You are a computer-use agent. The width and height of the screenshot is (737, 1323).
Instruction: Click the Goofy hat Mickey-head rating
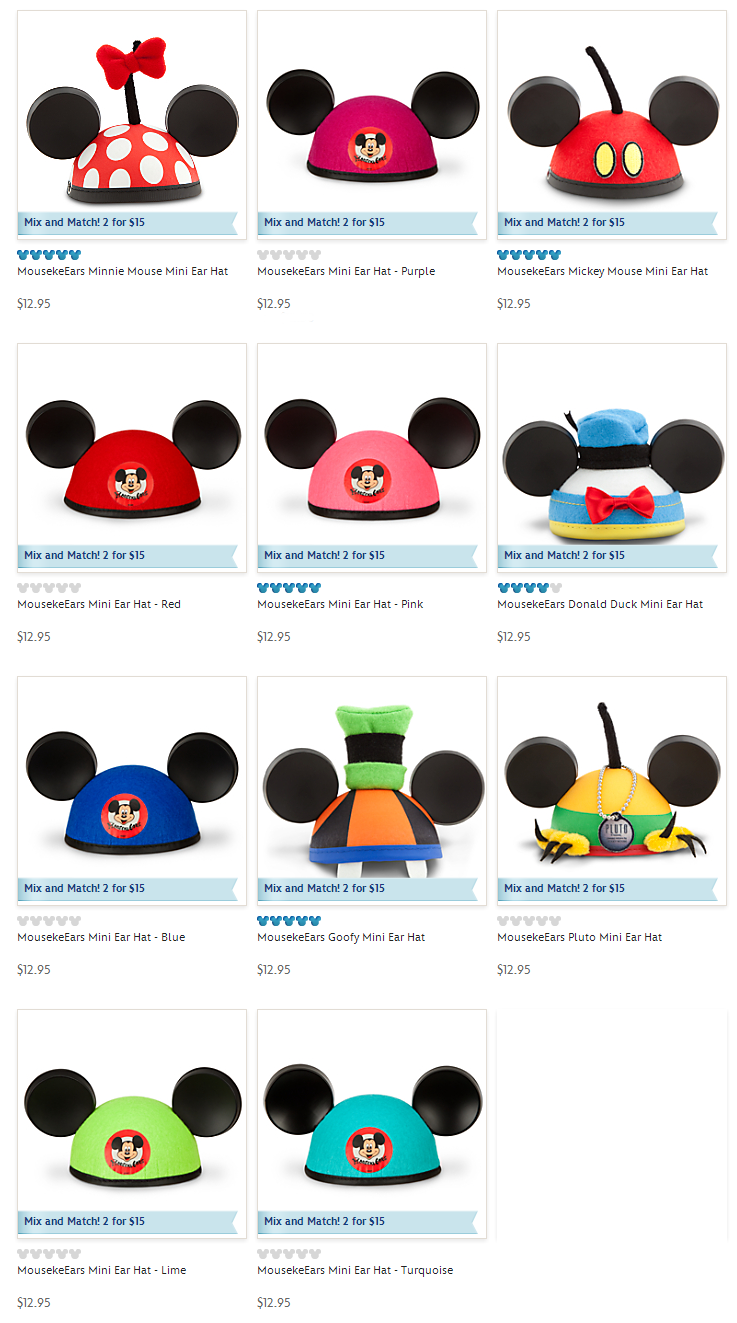coord(289,921)
